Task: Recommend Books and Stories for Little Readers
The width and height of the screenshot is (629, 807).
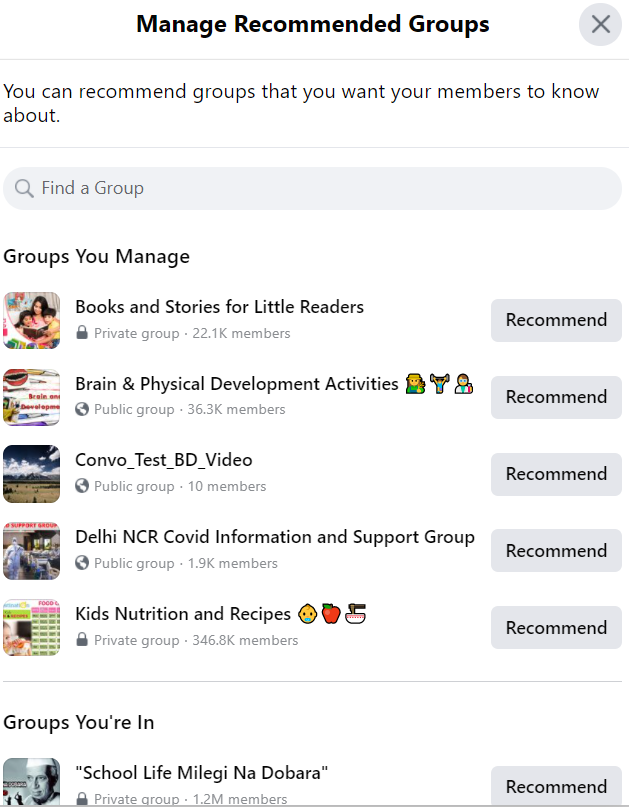Action: pyautogui.click(x=556, y=320)
